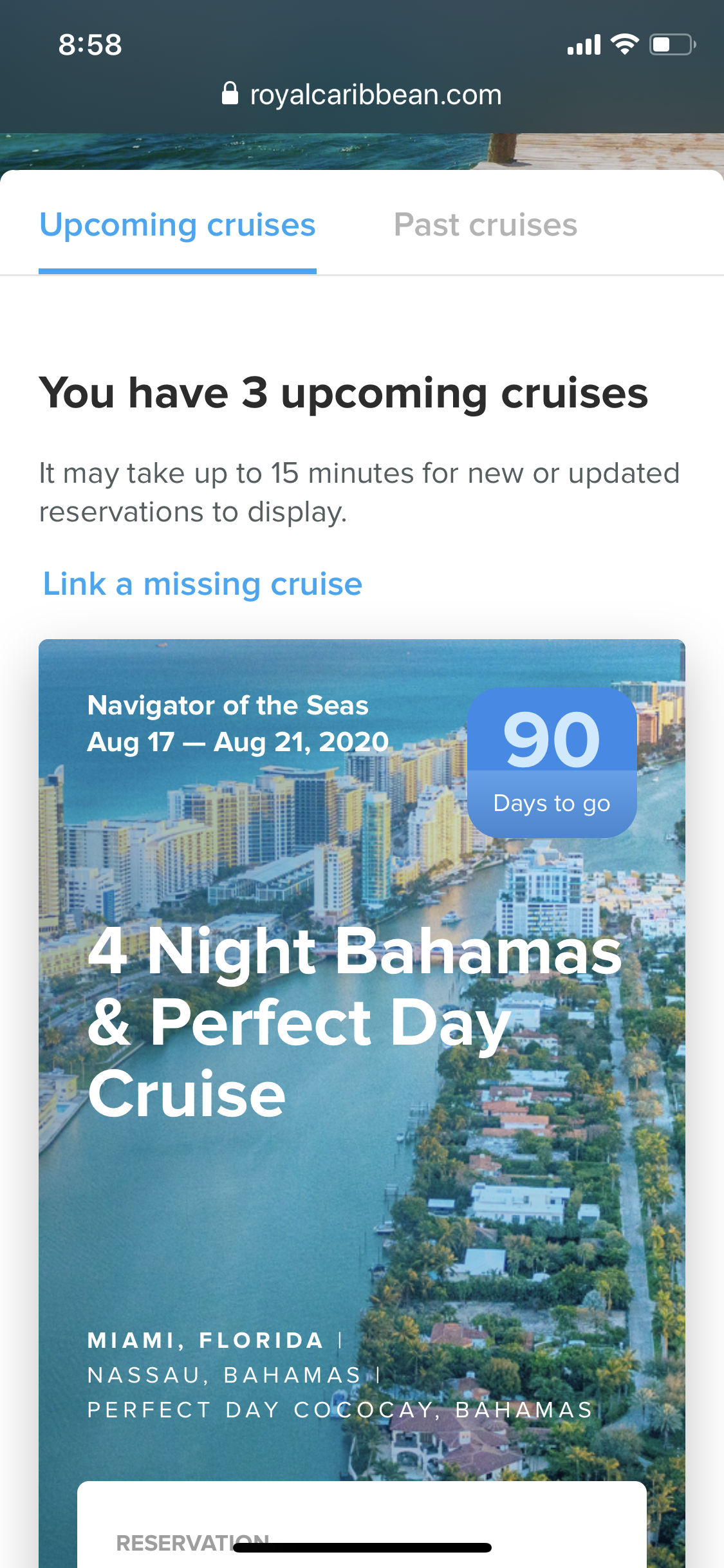Screen dimensions: 724x1568
Task: Select the Upcoming cruises tab
Action: pyautogui.click(x=178, y=225)
